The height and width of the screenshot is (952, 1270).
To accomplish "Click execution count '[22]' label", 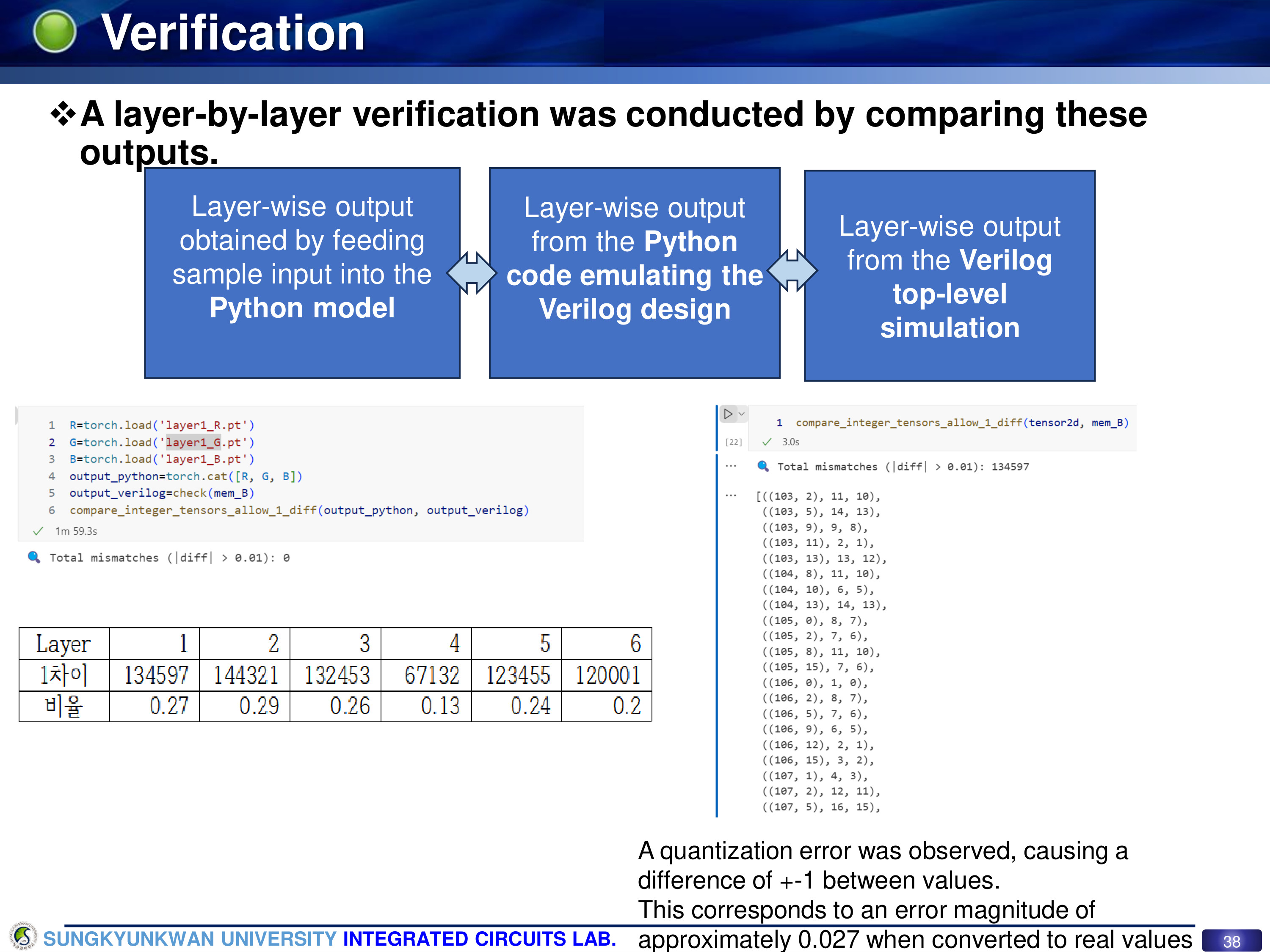I will pyautogui.click(x=733, y=442).
